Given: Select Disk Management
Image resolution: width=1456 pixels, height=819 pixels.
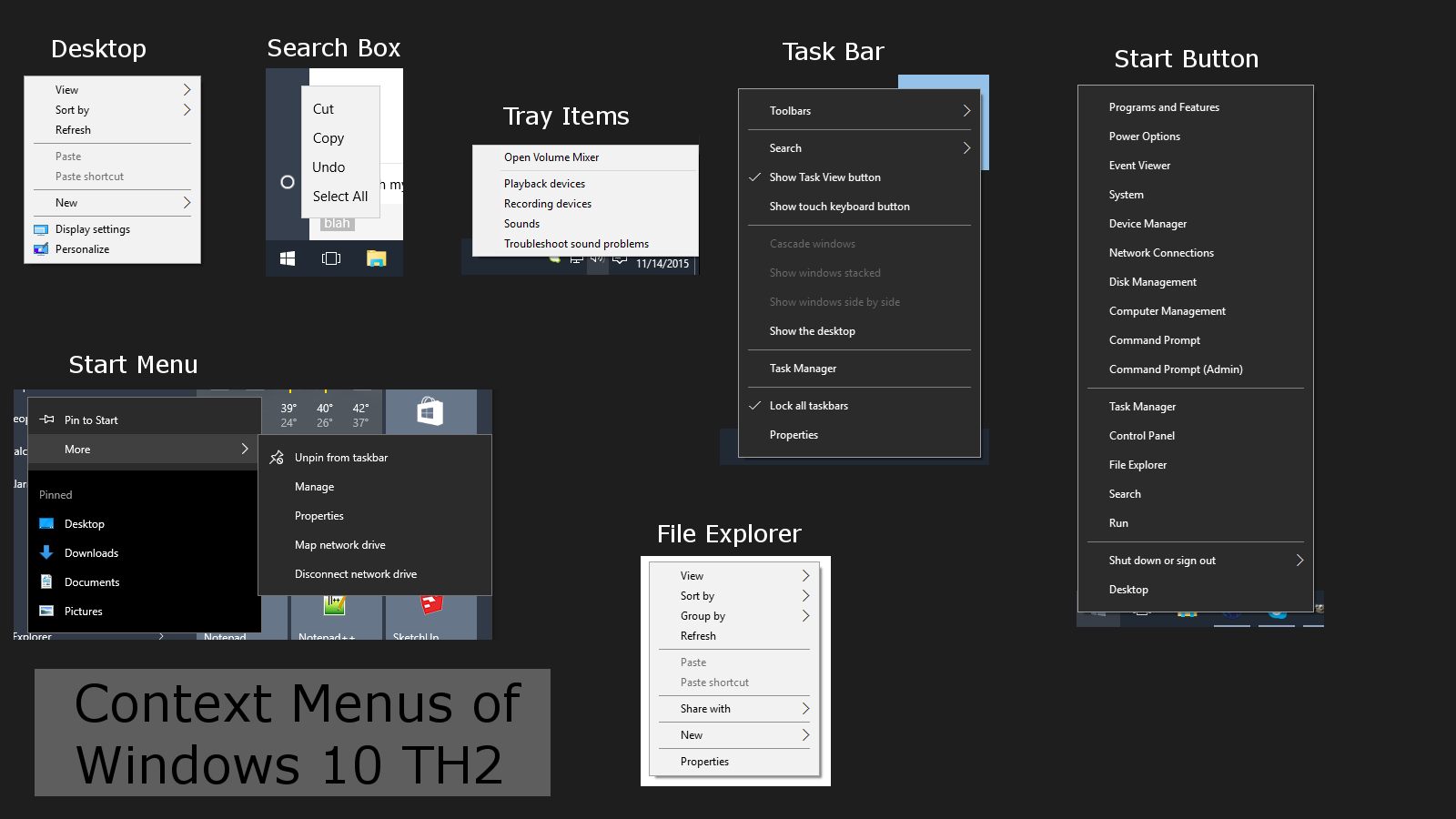Looking at the screenshot, I should 1153,282.
